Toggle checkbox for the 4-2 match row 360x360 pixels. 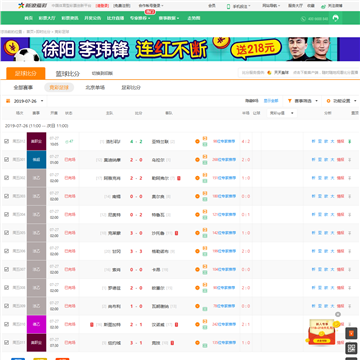[x=6, y=141]
